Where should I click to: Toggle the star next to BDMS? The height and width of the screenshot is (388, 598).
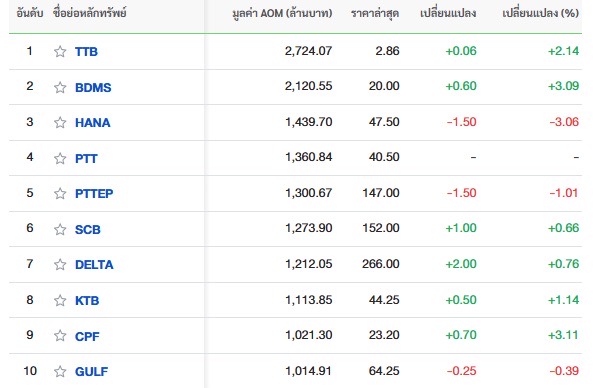[x=60, y=87]
